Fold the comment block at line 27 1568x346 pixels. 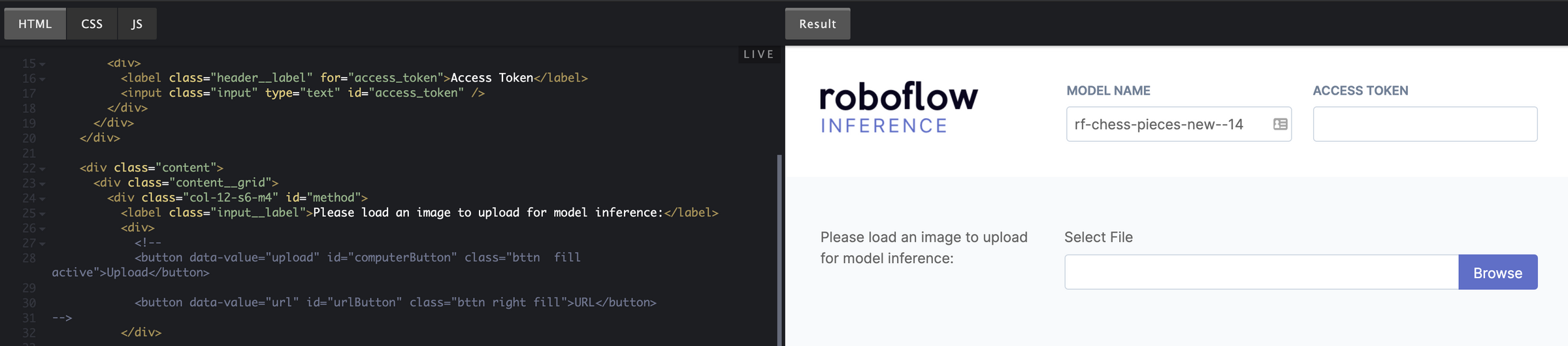tap(42, 244)
